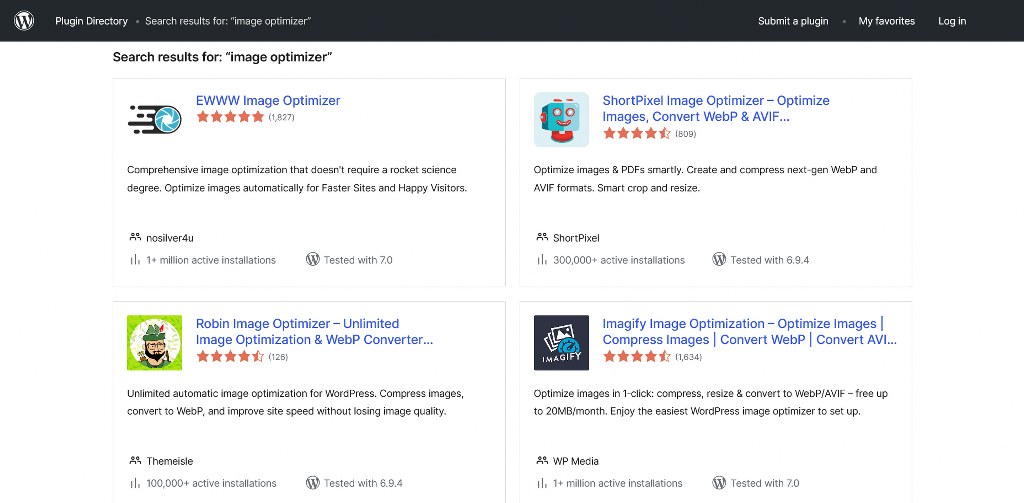Click author name WP Media

[575, 461]
